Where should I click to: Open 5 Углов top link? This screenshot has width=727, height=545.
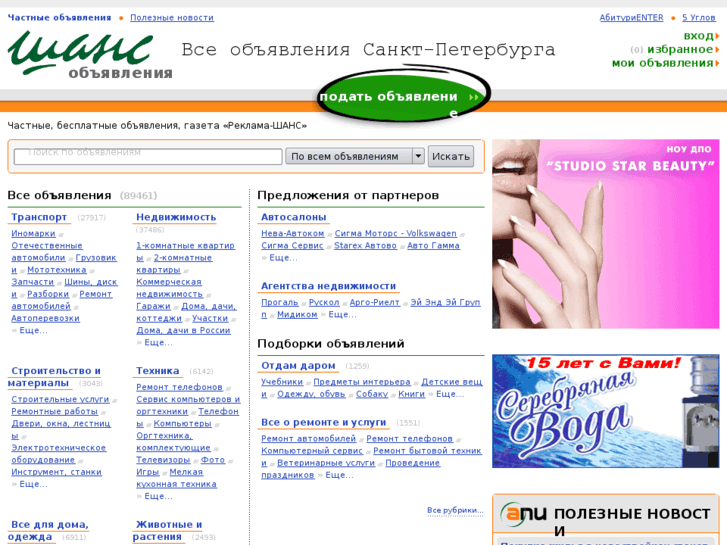pos(698,18)
